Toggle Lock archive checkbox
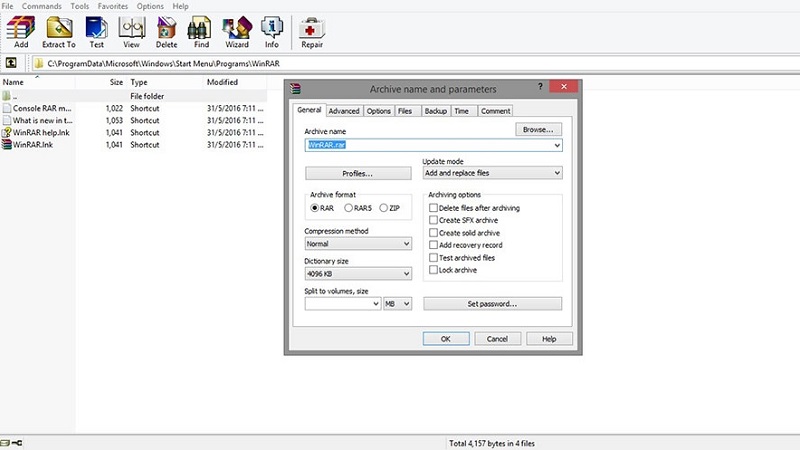Screen dimensions: 800x450 (x=433, y=270)
